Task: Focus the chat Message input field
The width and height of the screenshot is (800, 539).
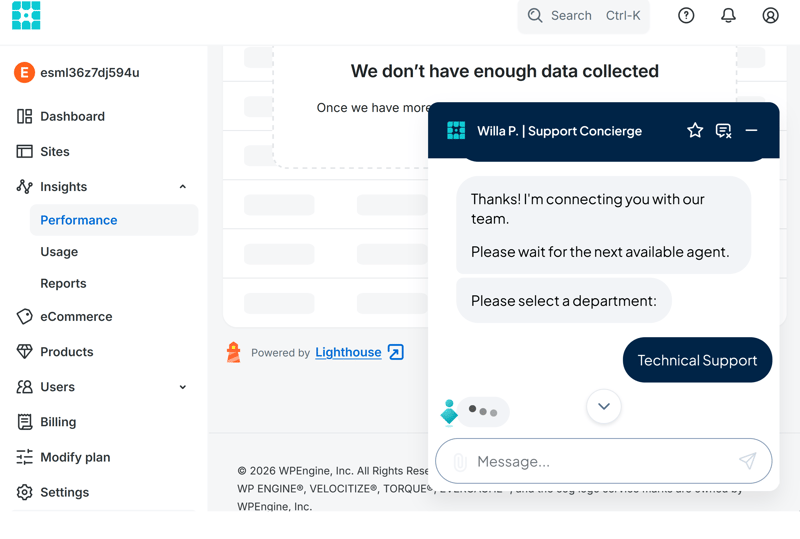Action: (x=604, y=461)
